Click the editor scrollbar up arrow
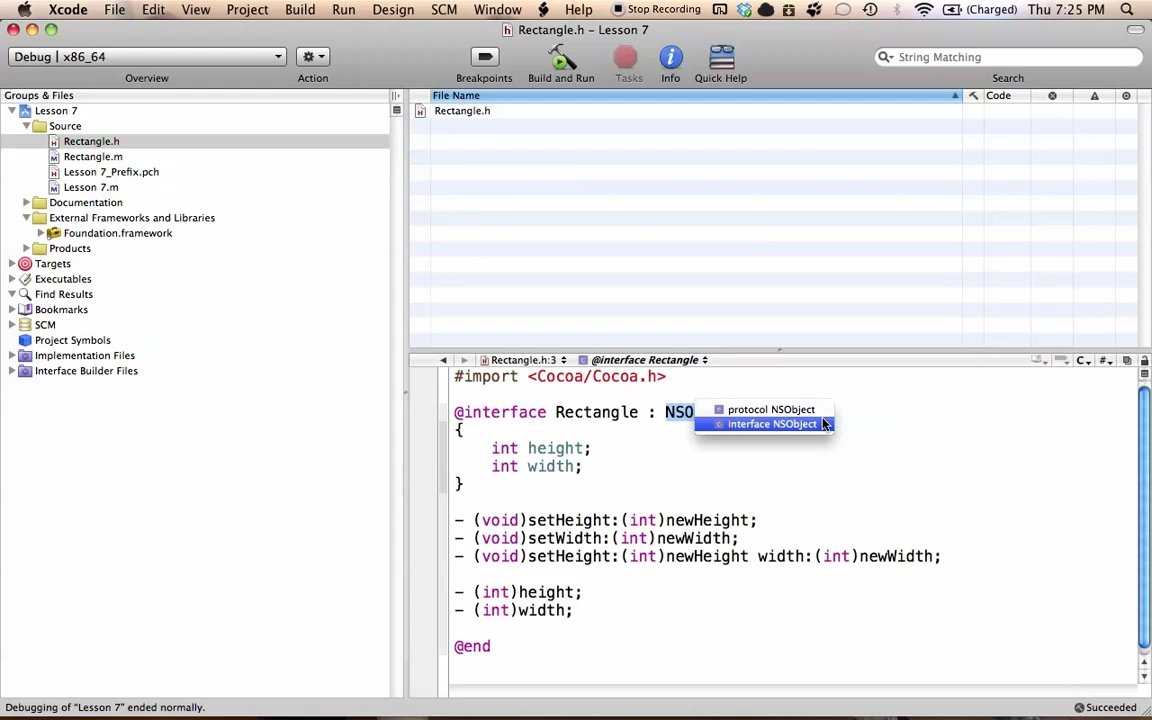The image size is (1152, 720). point(1145,662)
